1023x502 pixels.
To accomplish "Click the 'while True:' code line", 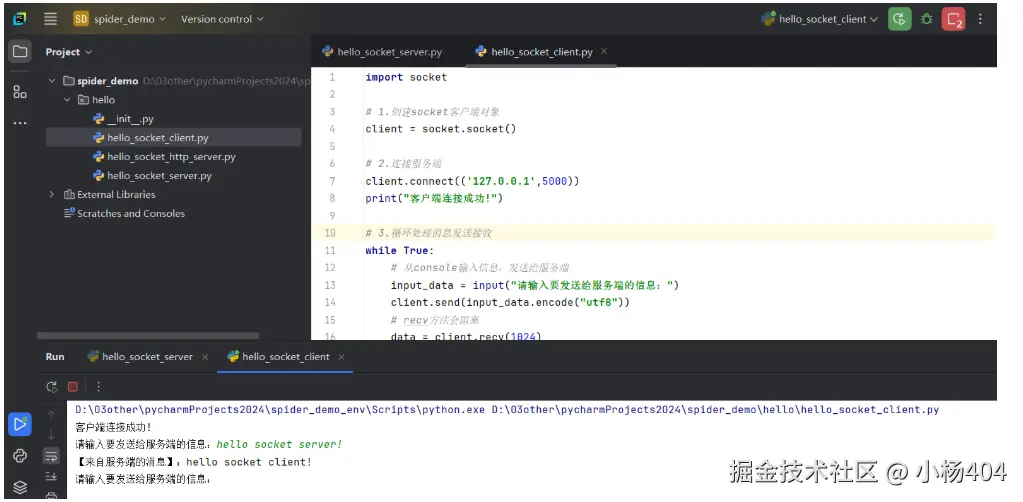I will [x=399, y=251].
